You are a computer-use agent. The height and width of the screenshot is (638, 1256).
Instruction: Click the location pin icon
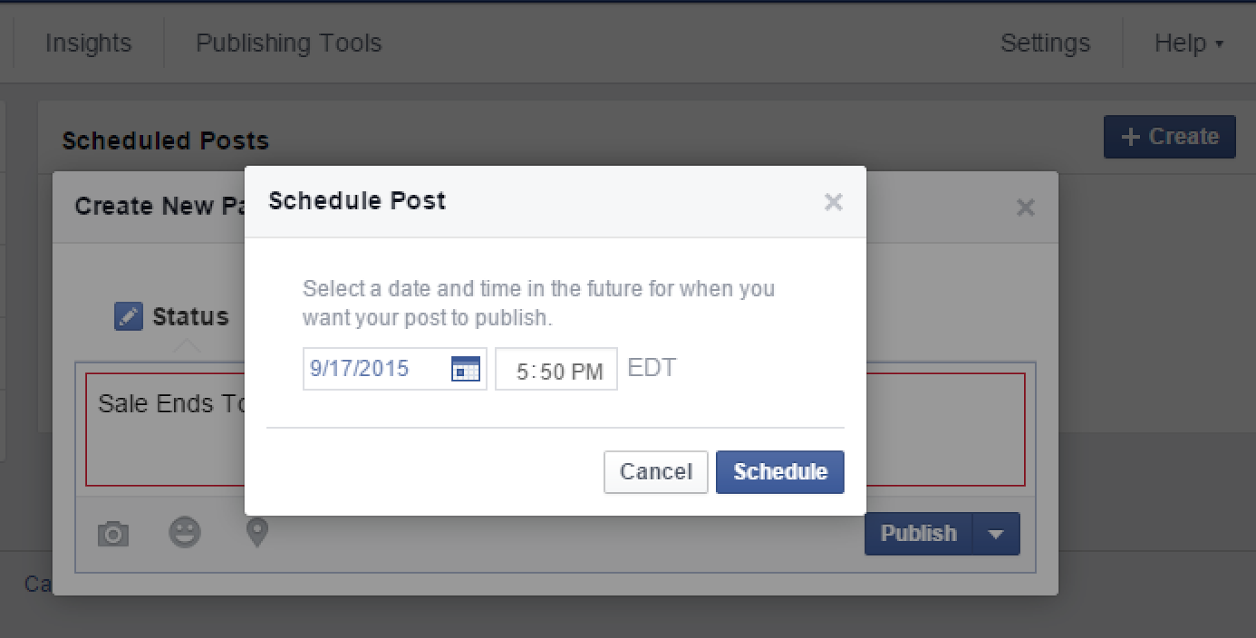point(258,532)
